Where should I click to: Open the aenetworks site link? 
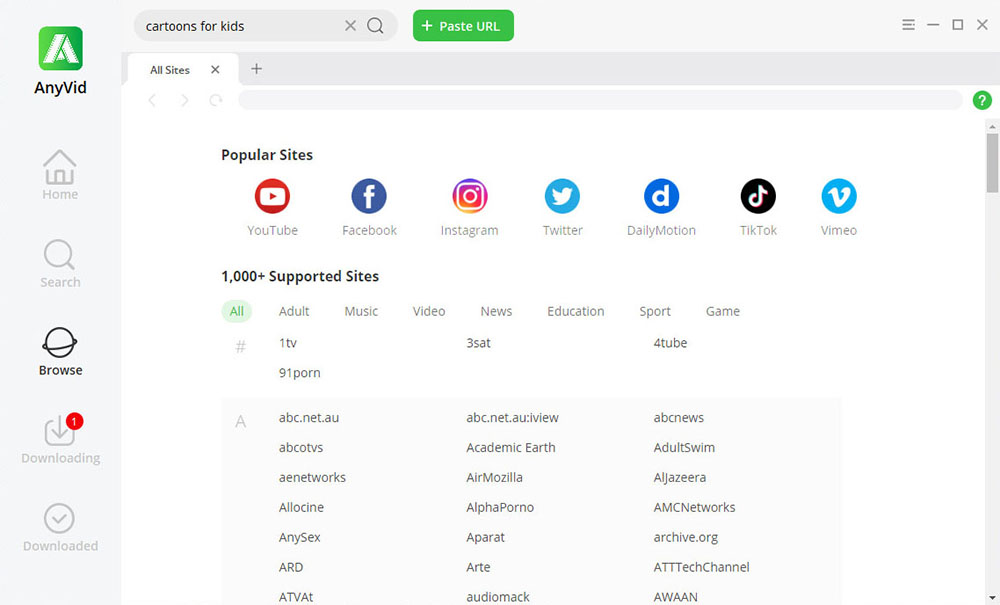point(312,477)
